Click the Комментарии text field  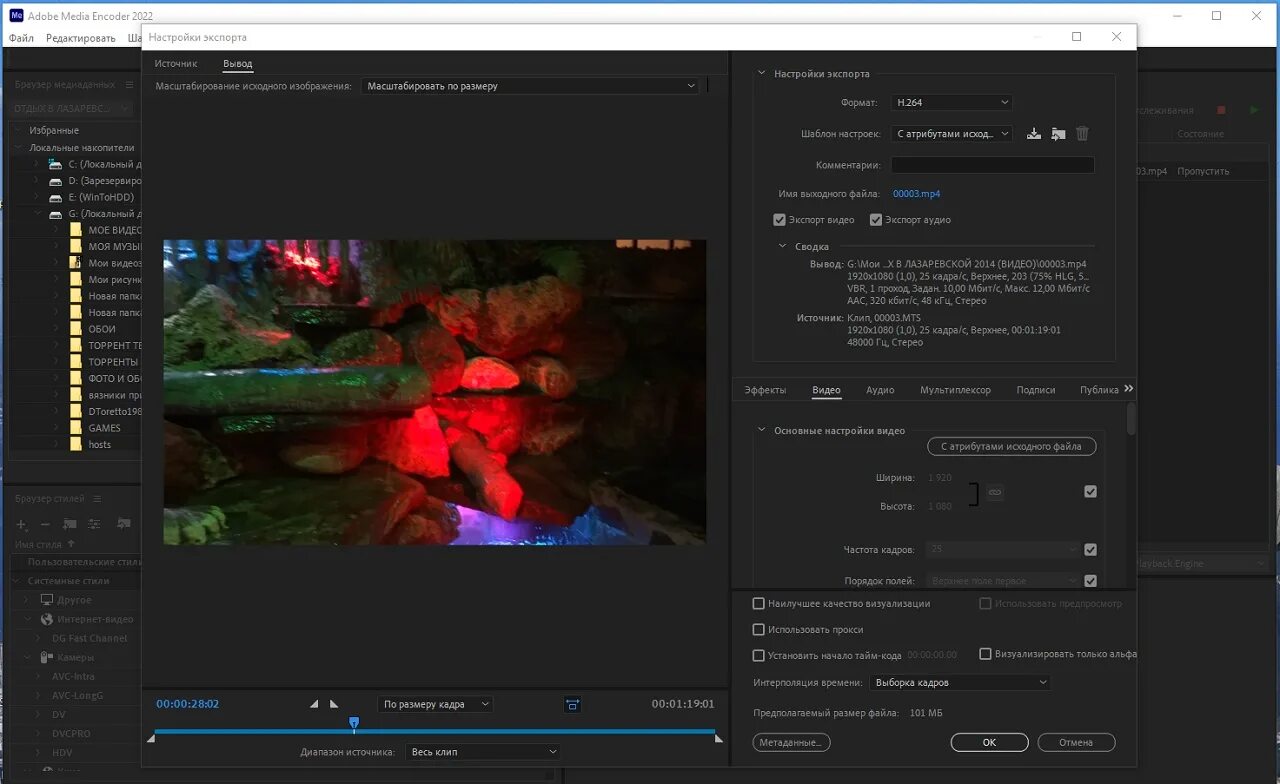point(992,165)
